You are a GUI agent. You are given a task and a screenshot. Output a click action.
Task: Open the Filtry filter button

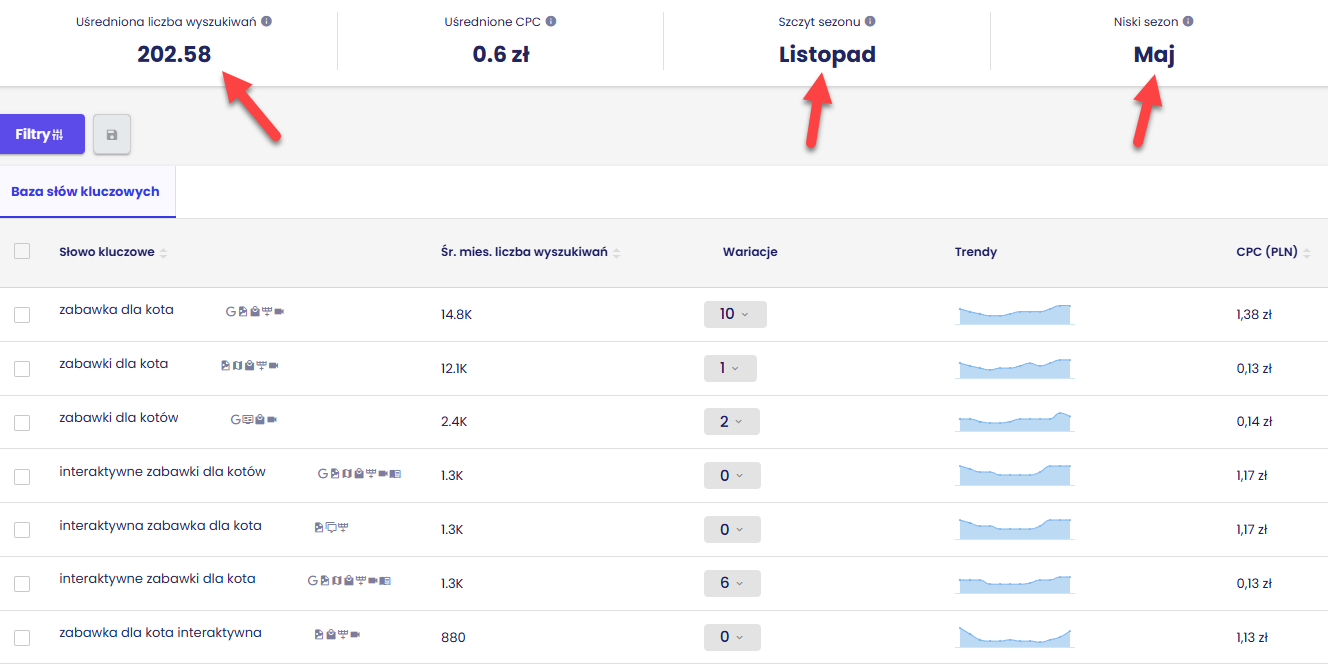[41, 134]
